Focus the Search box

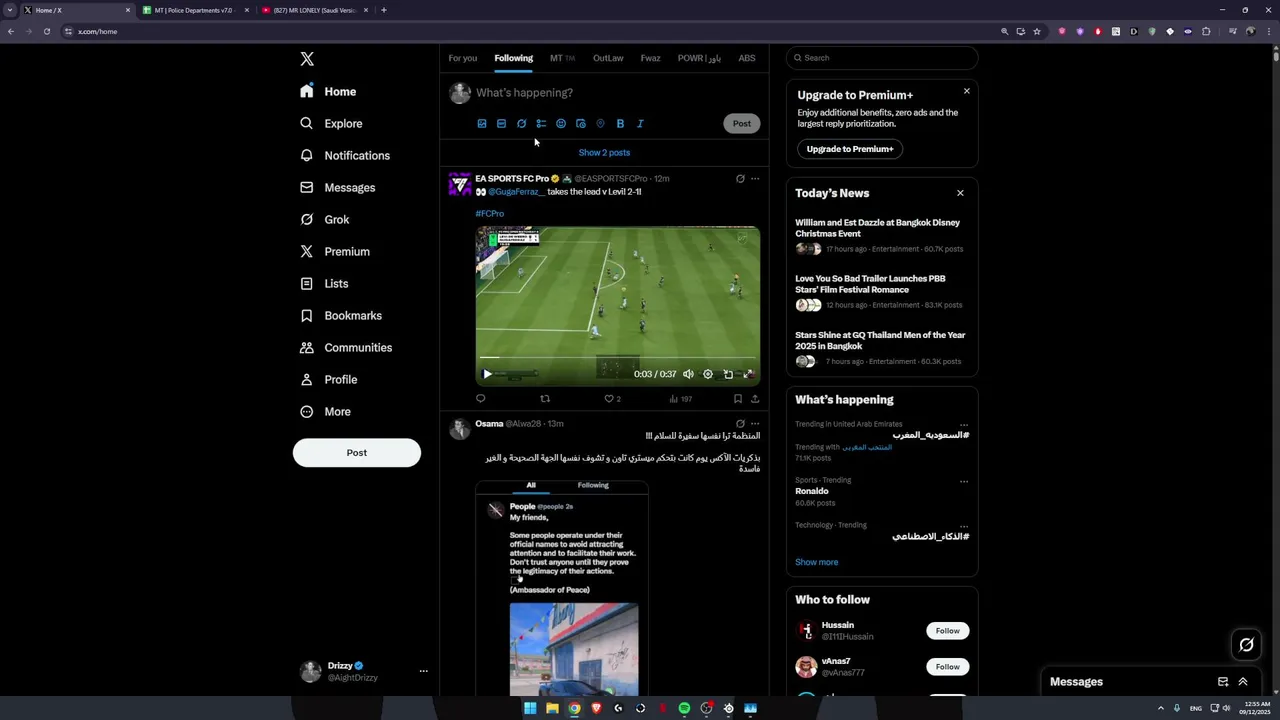(x=882, y=58)
